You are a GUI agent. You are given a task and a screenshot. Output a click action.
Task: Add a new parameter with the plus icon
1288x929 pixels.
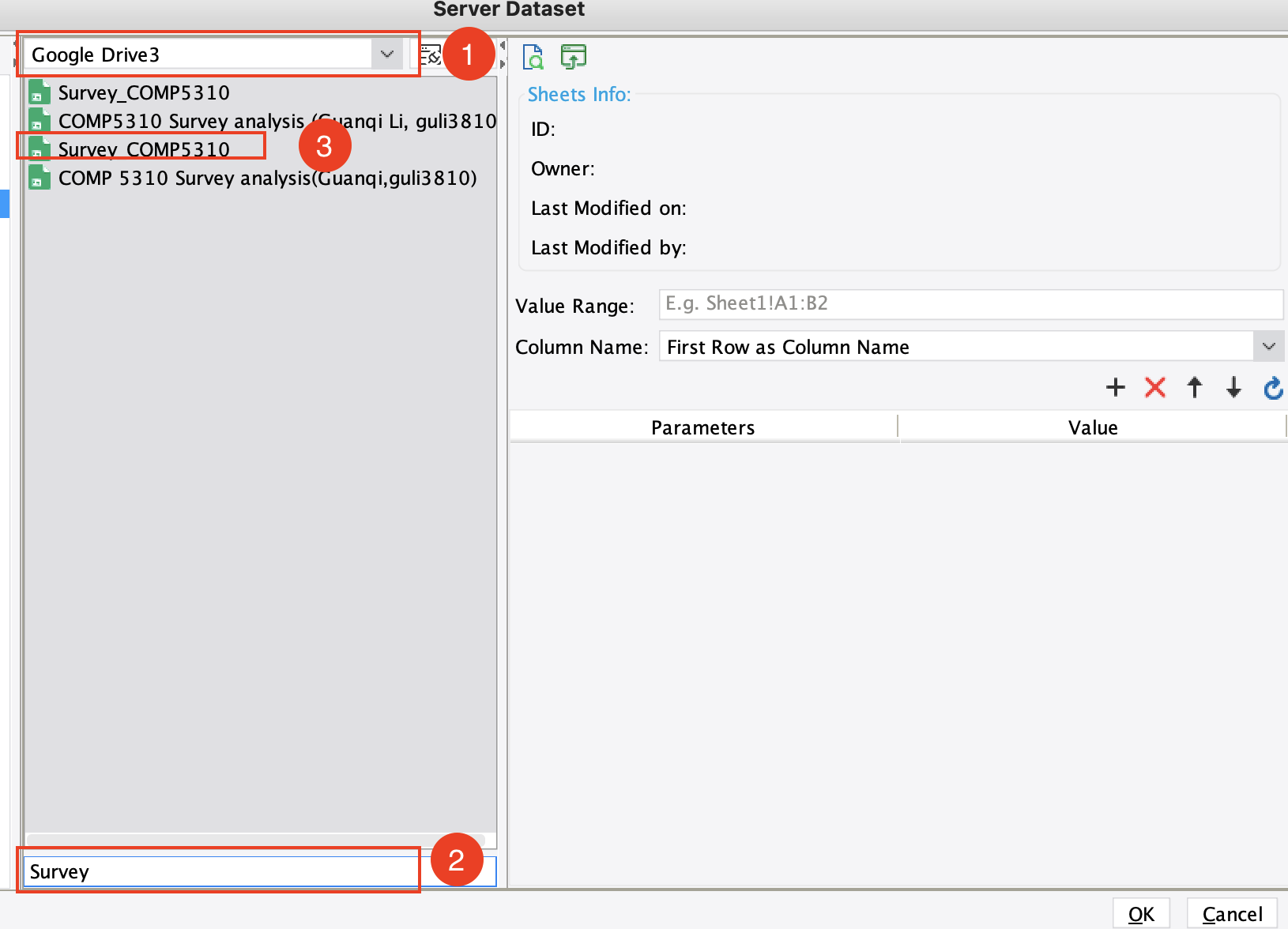[1115, 388]
